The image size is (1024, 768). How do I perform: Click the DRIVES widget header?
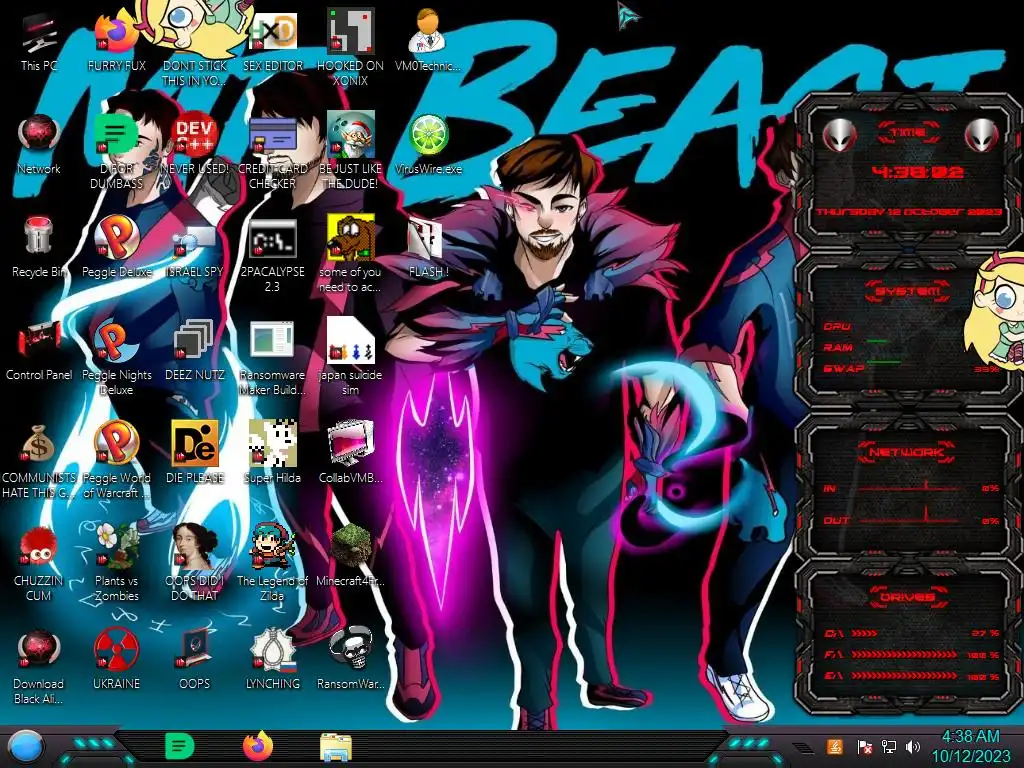click(x=908, y=597)
